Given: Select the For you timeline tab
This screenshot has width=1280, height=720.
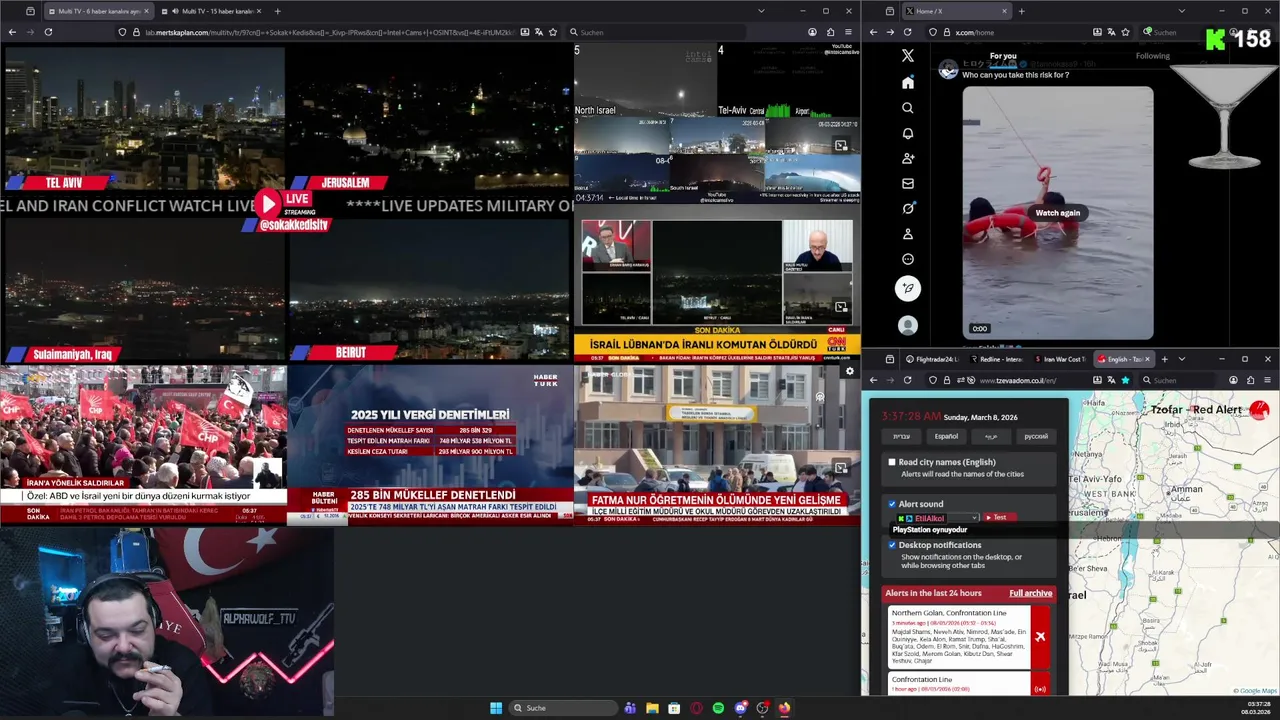Looking at the screenshot, I should click(1003, 56).
